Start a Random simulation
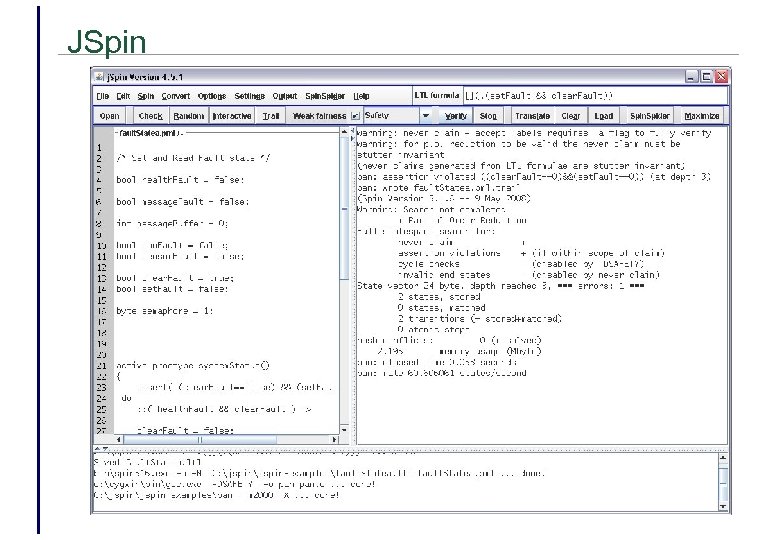This screenshot has height=540, width=780. tap(189, 116)
